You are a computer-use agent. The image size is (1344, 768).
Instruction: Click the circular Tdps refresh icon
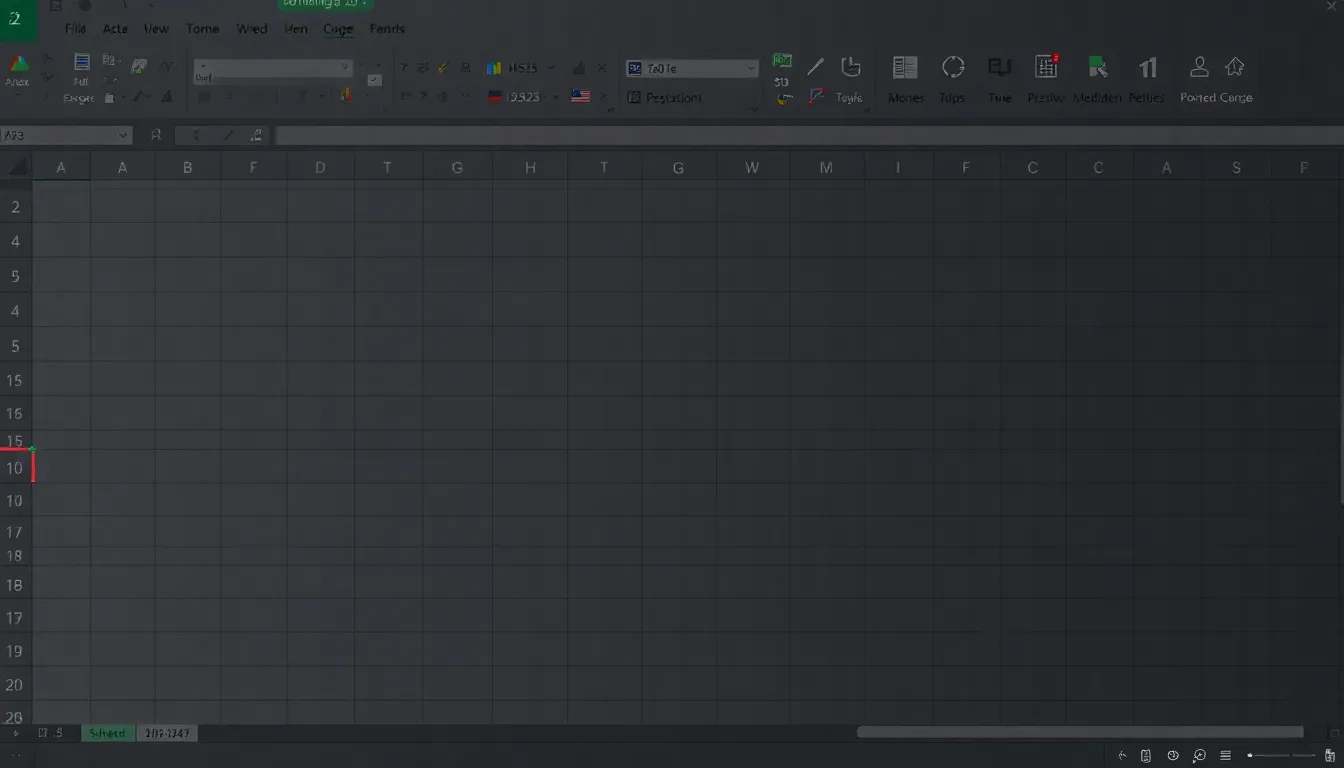click(953, 68)
